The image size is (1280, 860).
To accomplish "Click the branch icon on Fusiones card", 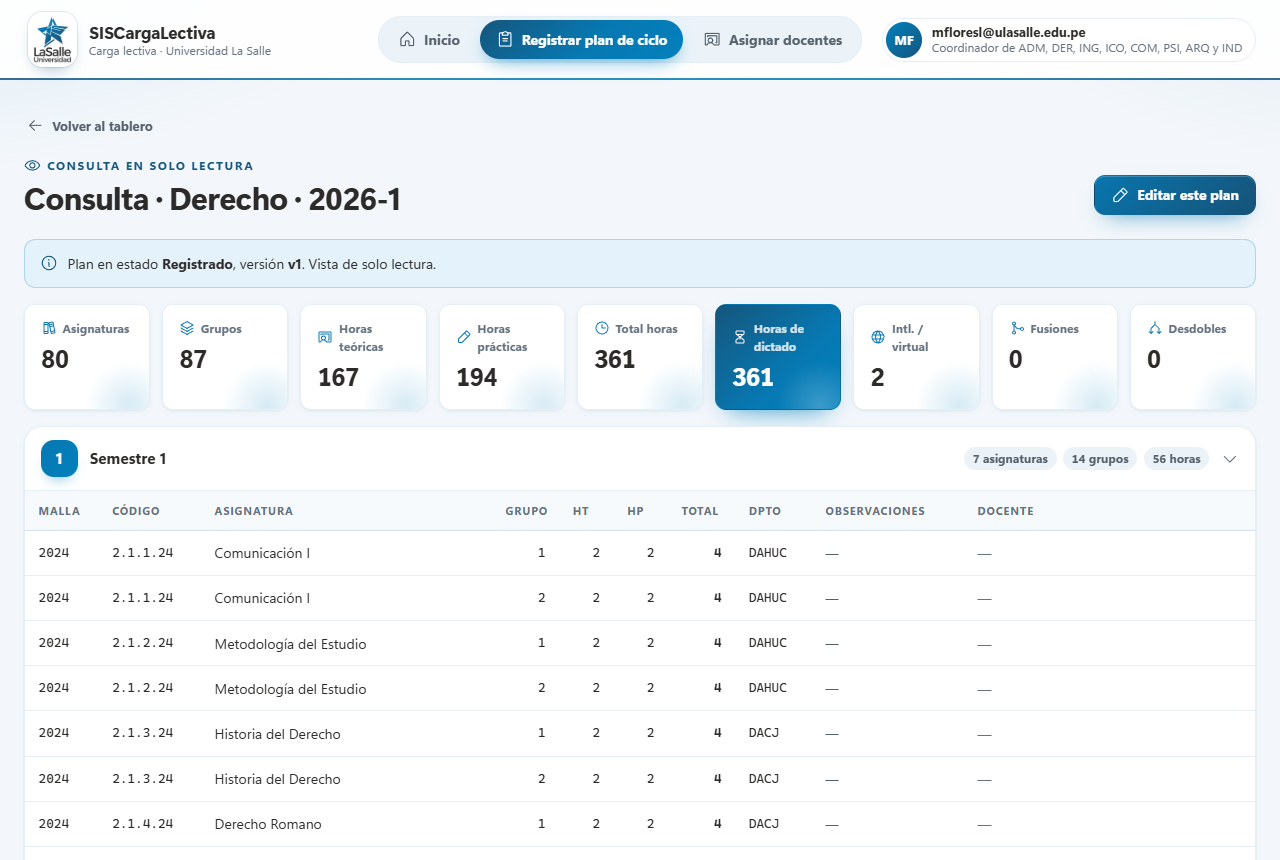I will 1017,328.
